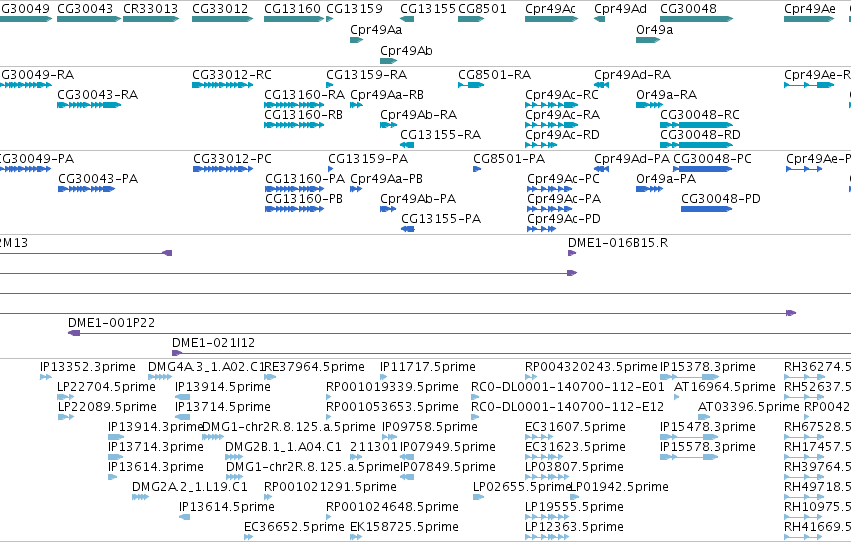Click EST IP15578.3prime

690,457
